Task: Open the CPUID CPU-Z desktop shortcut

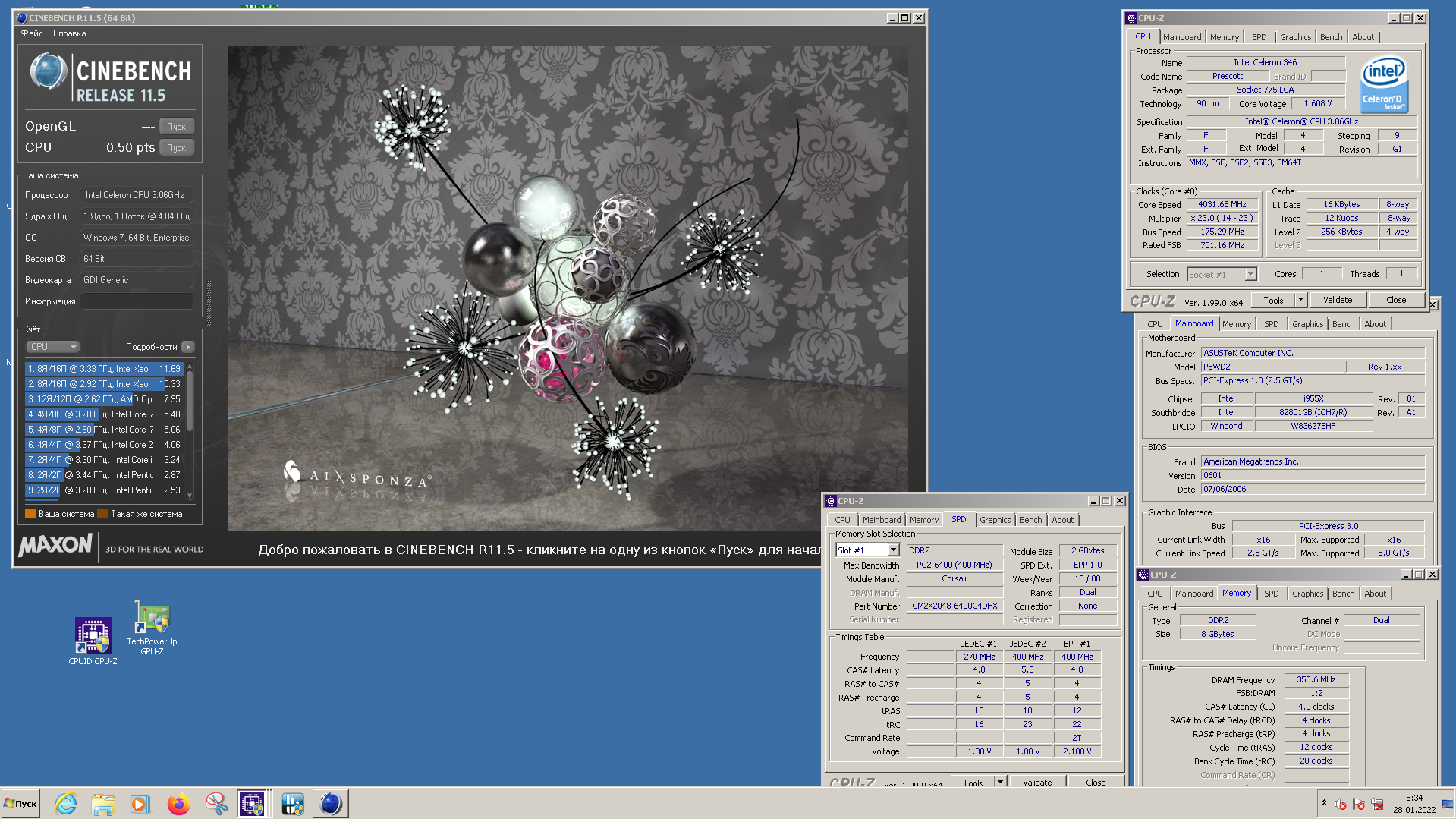Action: pyautogui.click(x=93, y=641)
